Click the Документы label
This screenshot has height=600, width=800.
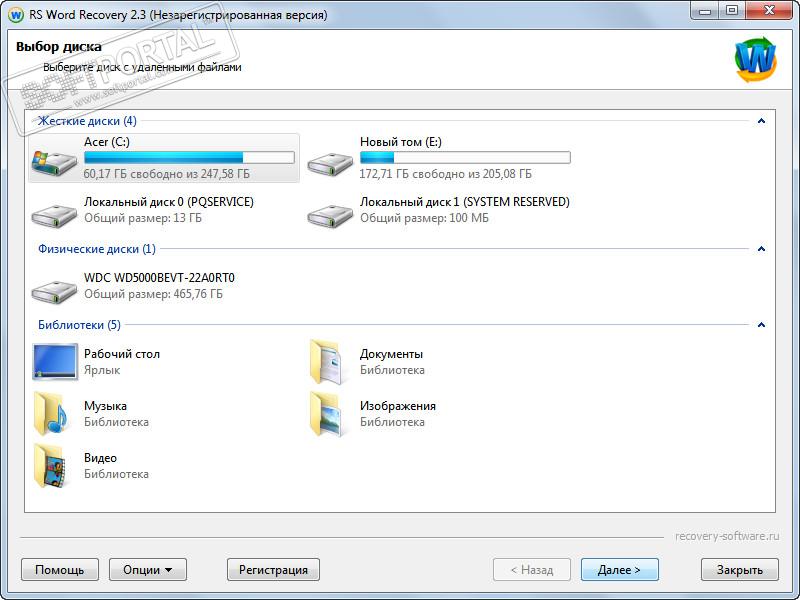391,354
